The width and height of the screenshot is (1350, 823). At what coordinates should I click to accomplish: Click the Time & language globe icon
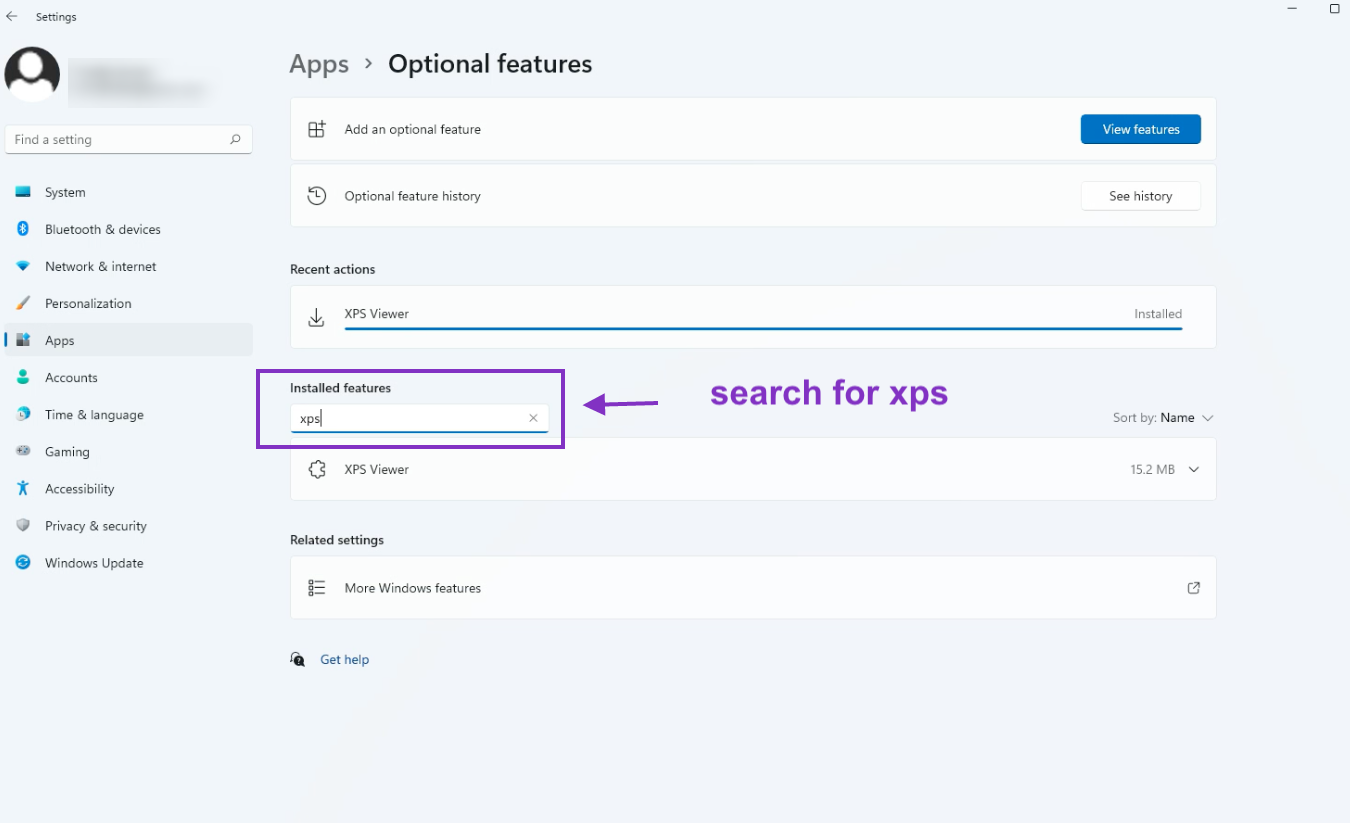pyautogui.click(x=23, y=414)
